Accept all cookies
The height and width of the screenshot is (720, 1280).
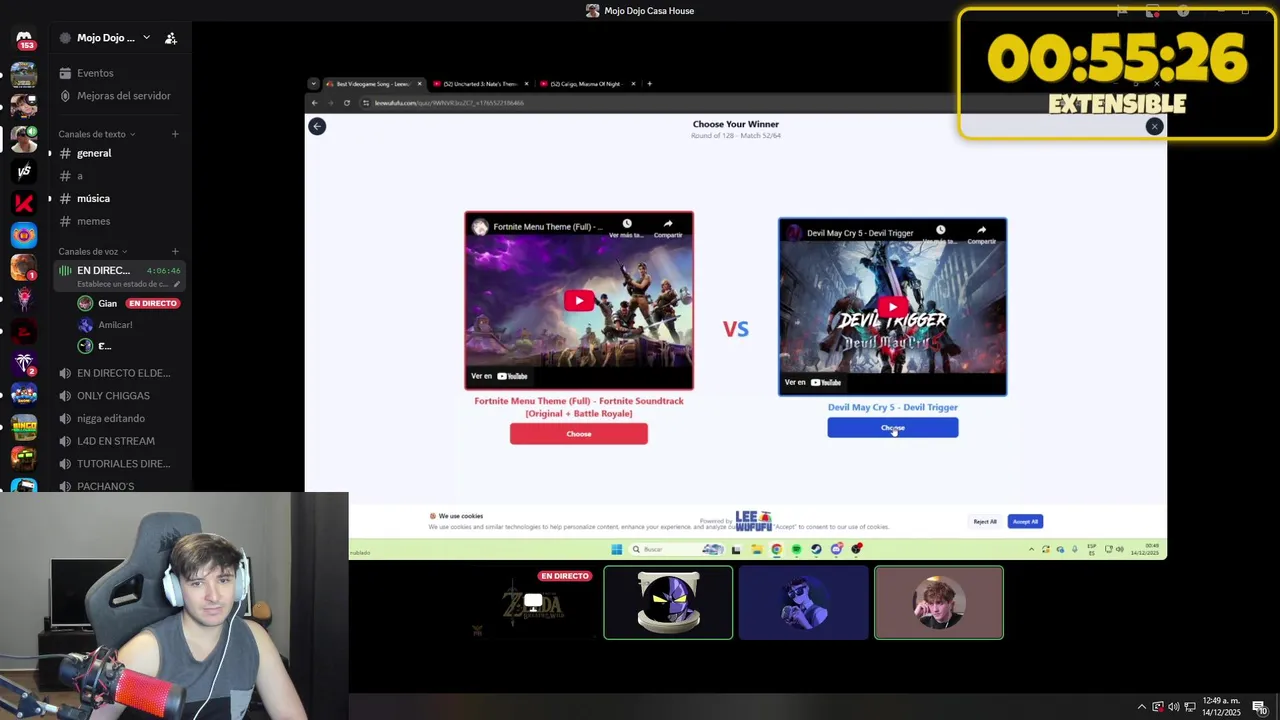tap(1025, 521)
